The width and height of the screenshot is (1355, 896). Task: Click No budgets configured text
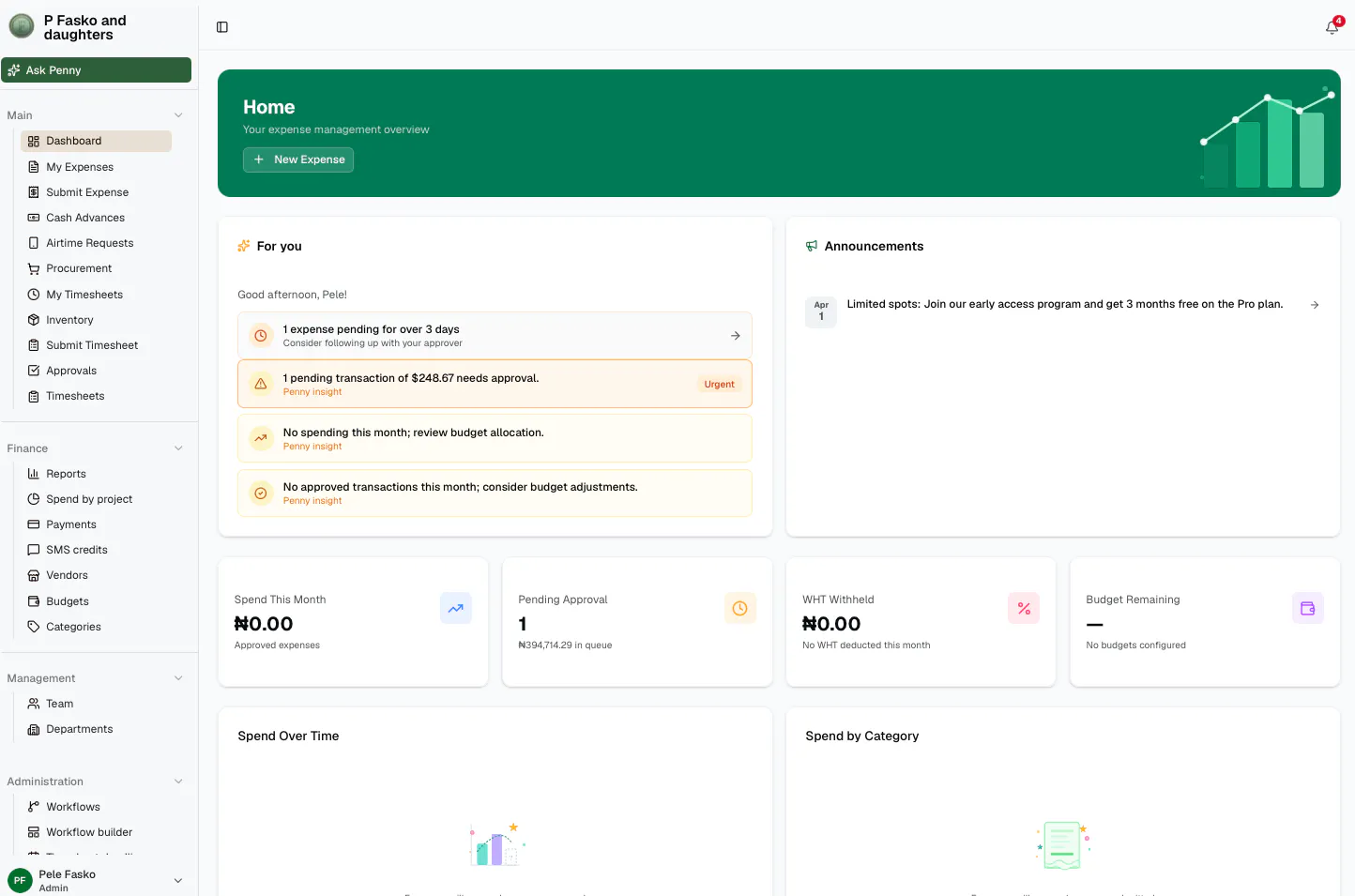point(1135,645)
